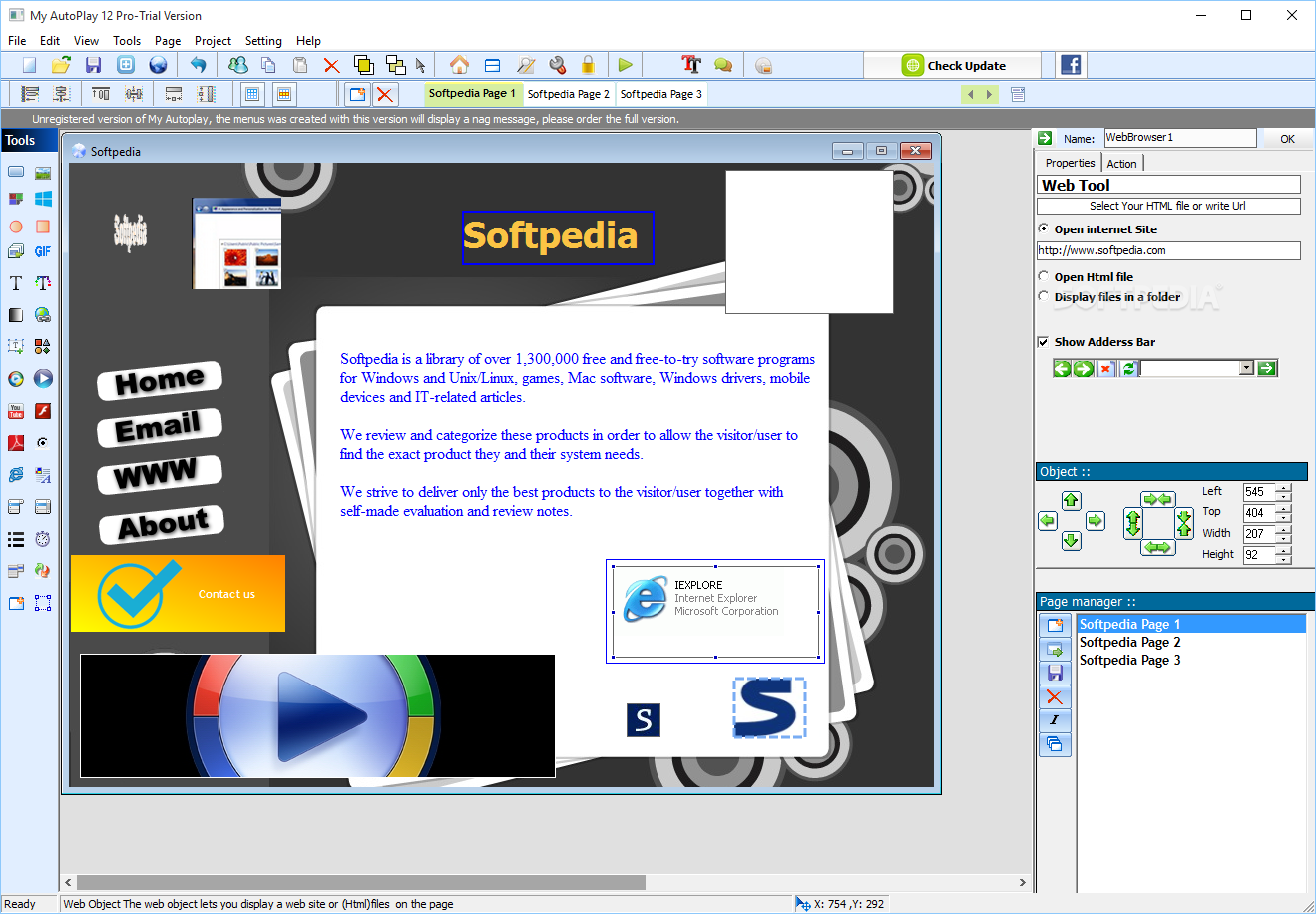Click the URL field http://www.softpedia.com

pyautogui.click(x=1168, y=250)
